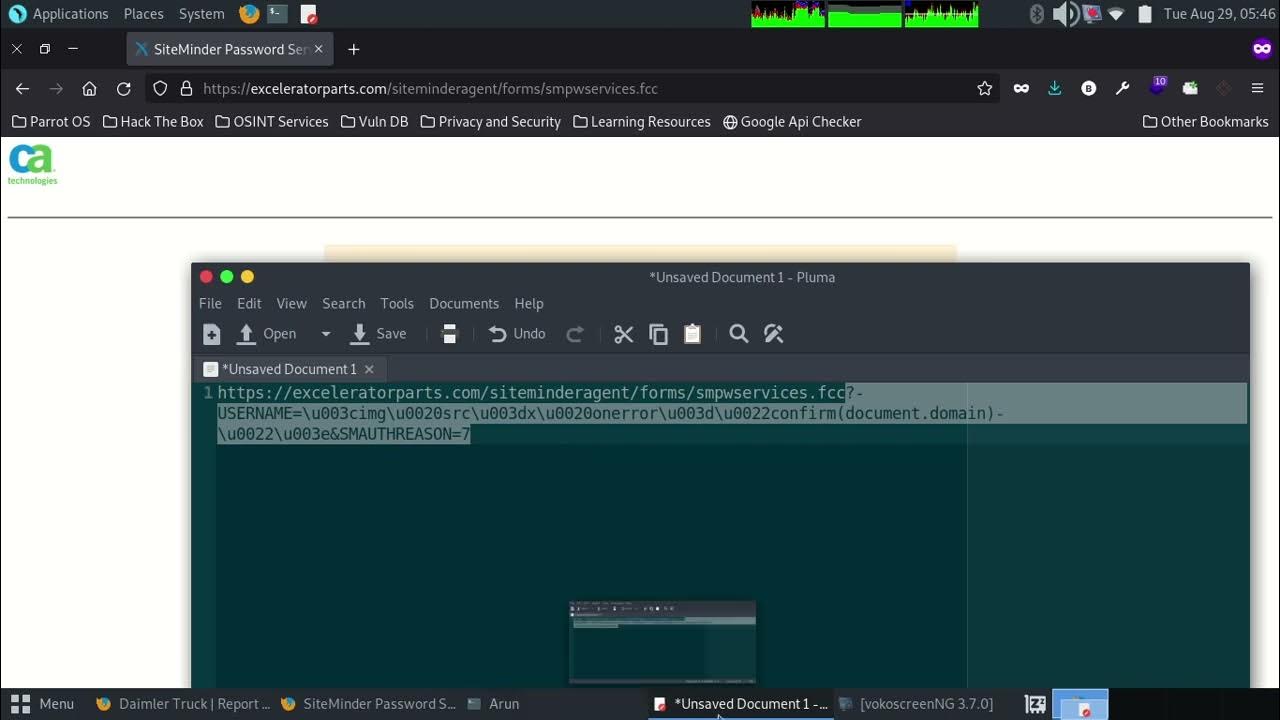Click the Print icon in Pluma toolbar
The width and height of the screenshot is (1280, 720).
pos(449,334)
